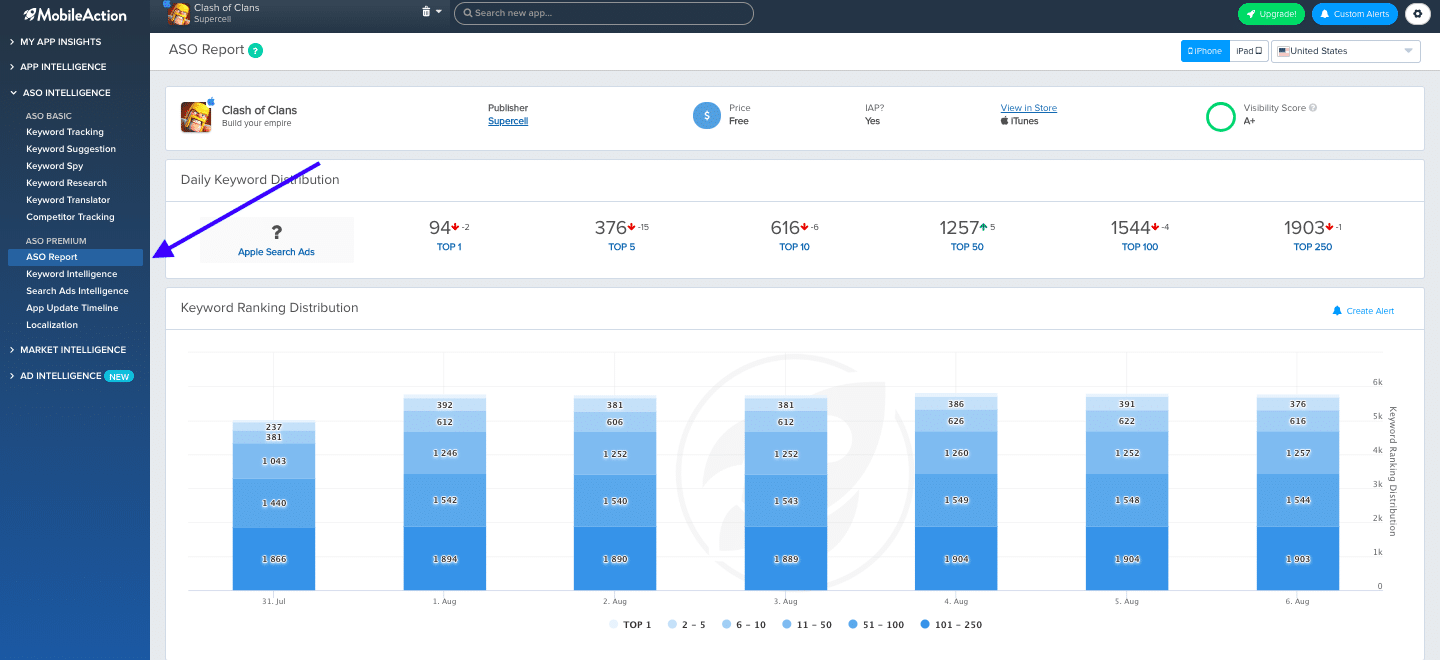
Task: Click the TOP 5 count of 376
Action: (611, 228)
